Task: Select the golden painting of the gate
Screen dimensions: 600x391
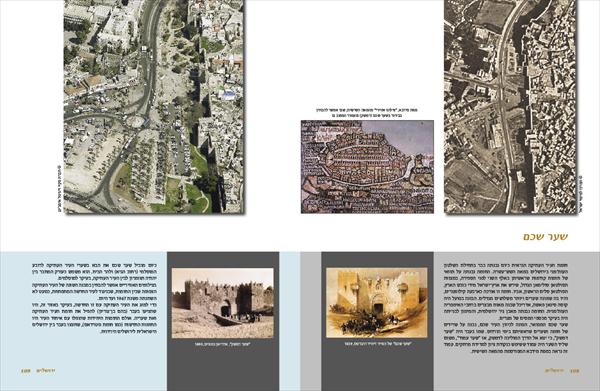Action: (x=377, y=303)
